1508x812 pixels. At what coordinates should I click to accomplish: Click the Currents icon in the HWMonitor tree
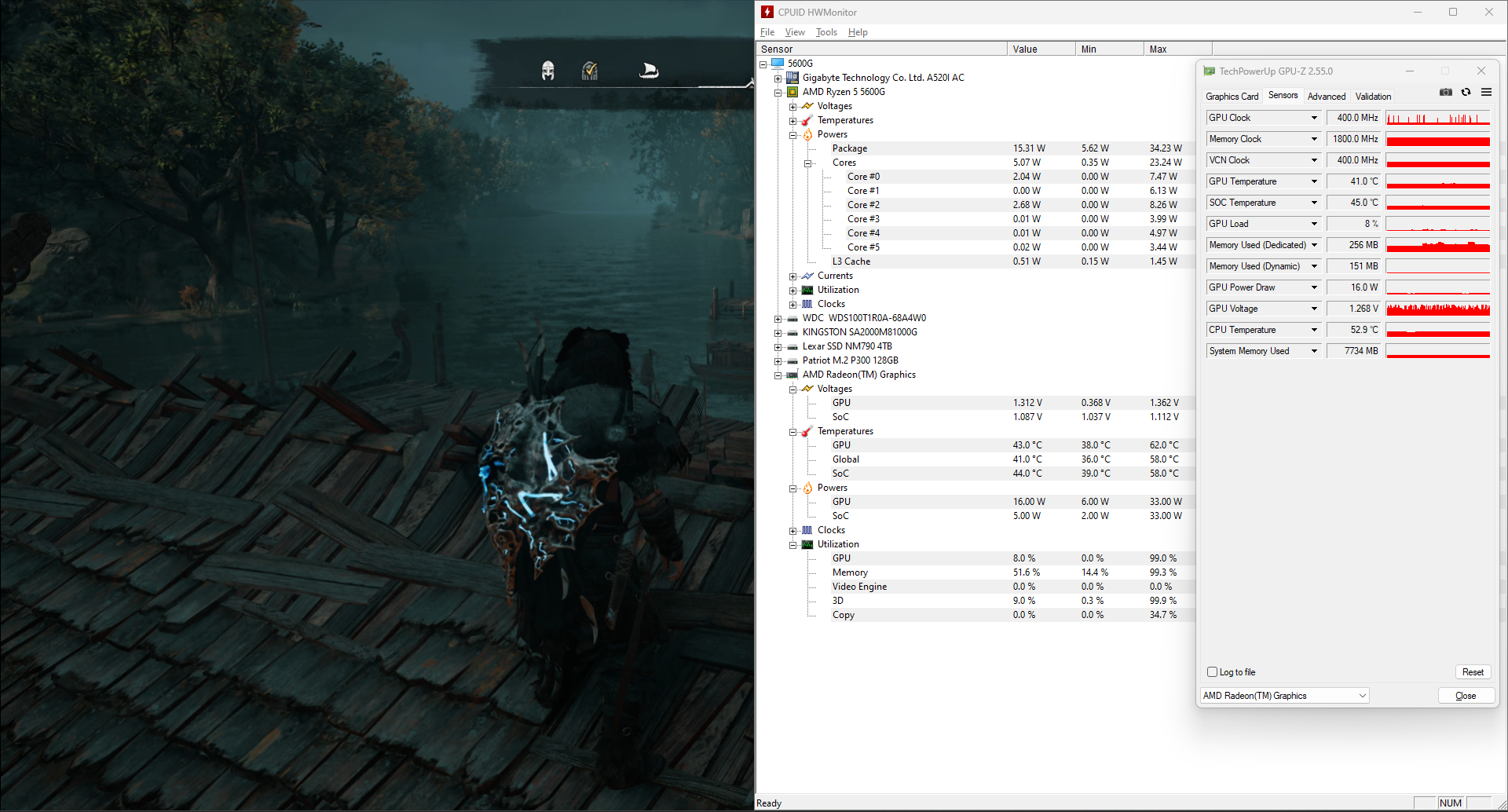point(807,276)
